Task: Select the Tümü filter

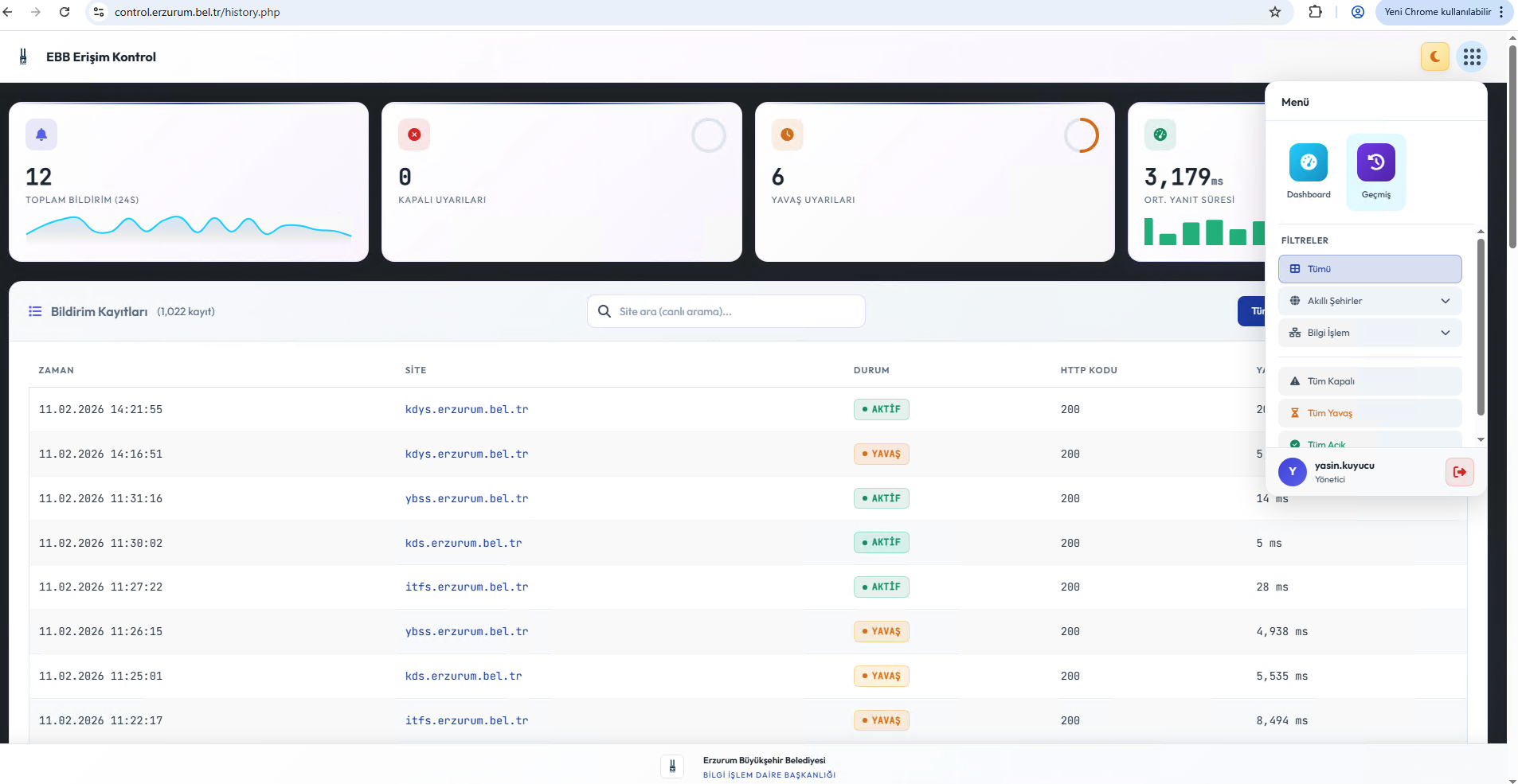Action: 1369,269
